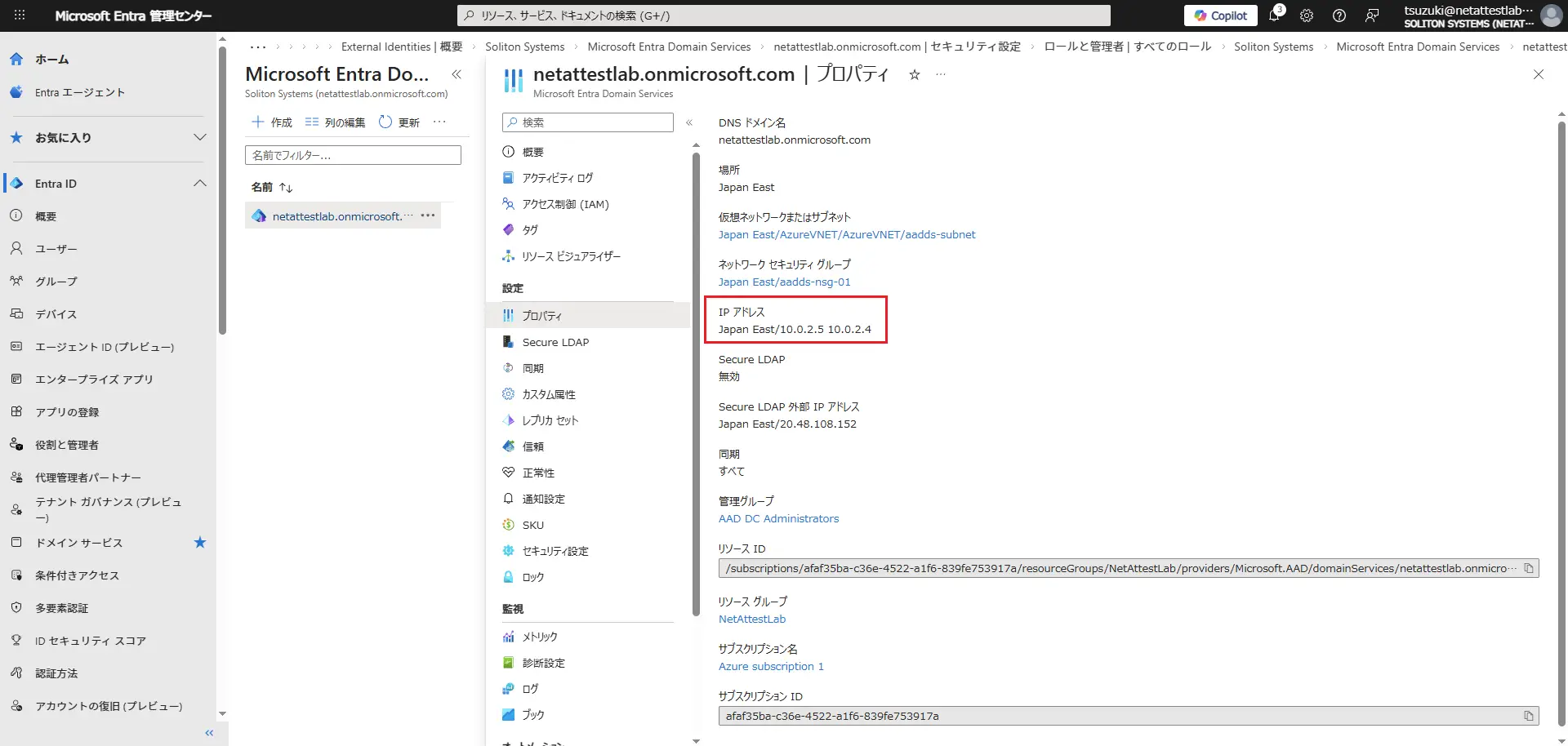Click the help question mark icon
This screenshot has height=746, width=1568.
click(1339, 16)
